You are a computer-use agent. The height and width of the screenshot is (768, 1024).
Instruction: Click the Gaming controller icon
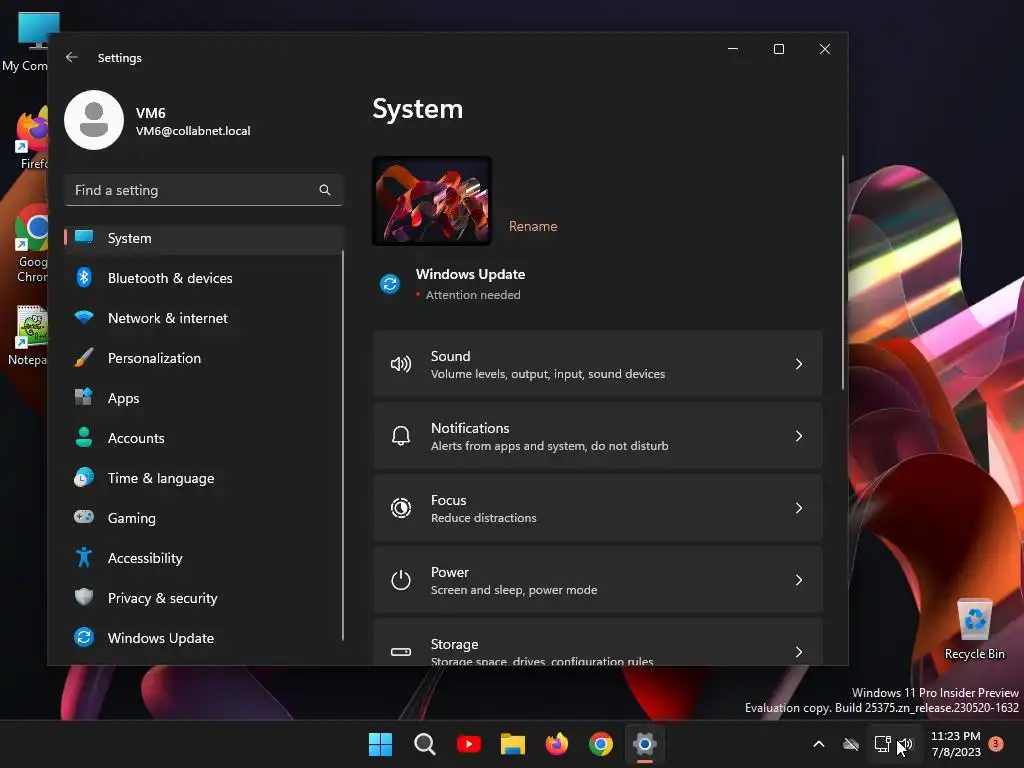click(x=84, y=517)
